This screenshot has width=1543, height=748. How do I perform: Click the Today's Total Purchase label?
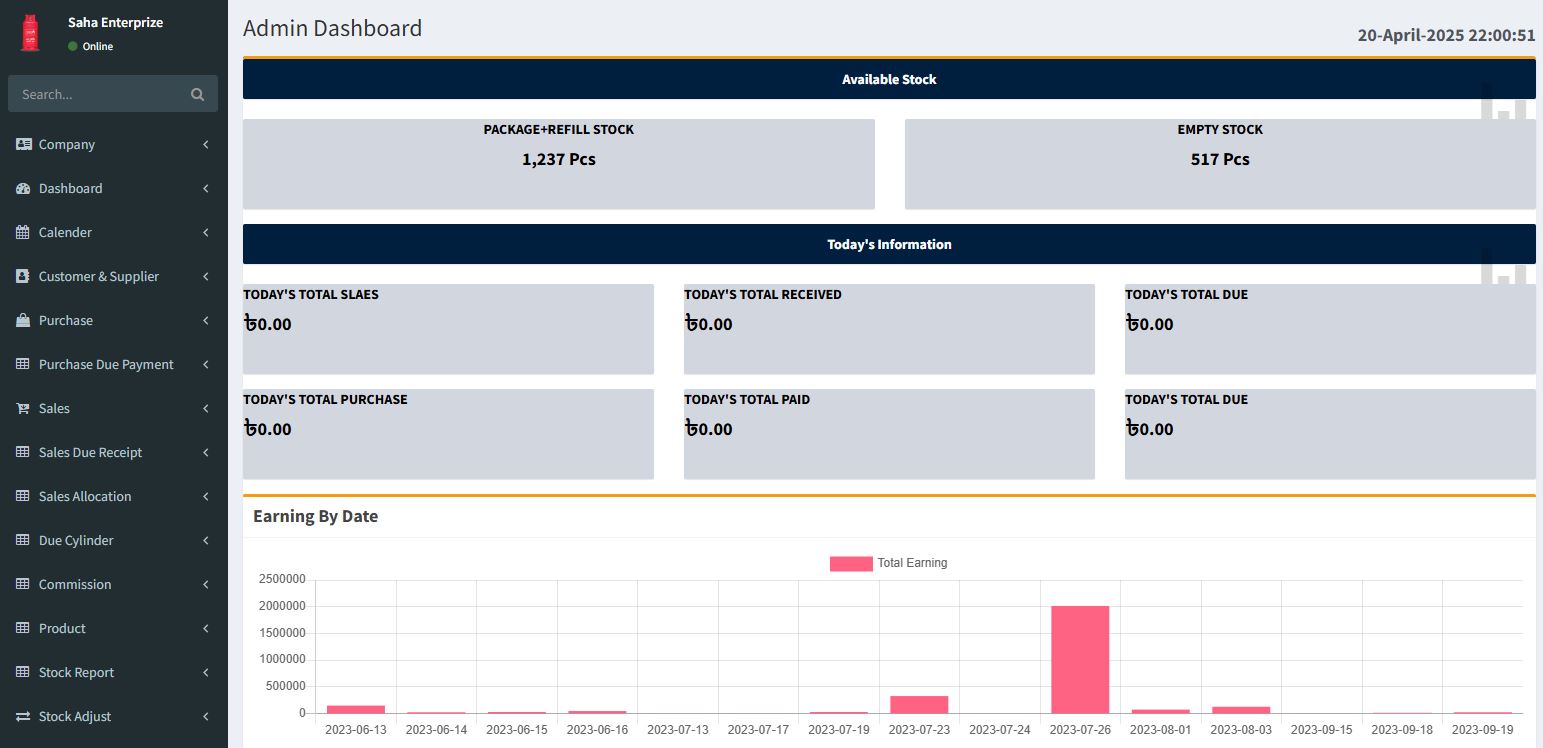325,400
